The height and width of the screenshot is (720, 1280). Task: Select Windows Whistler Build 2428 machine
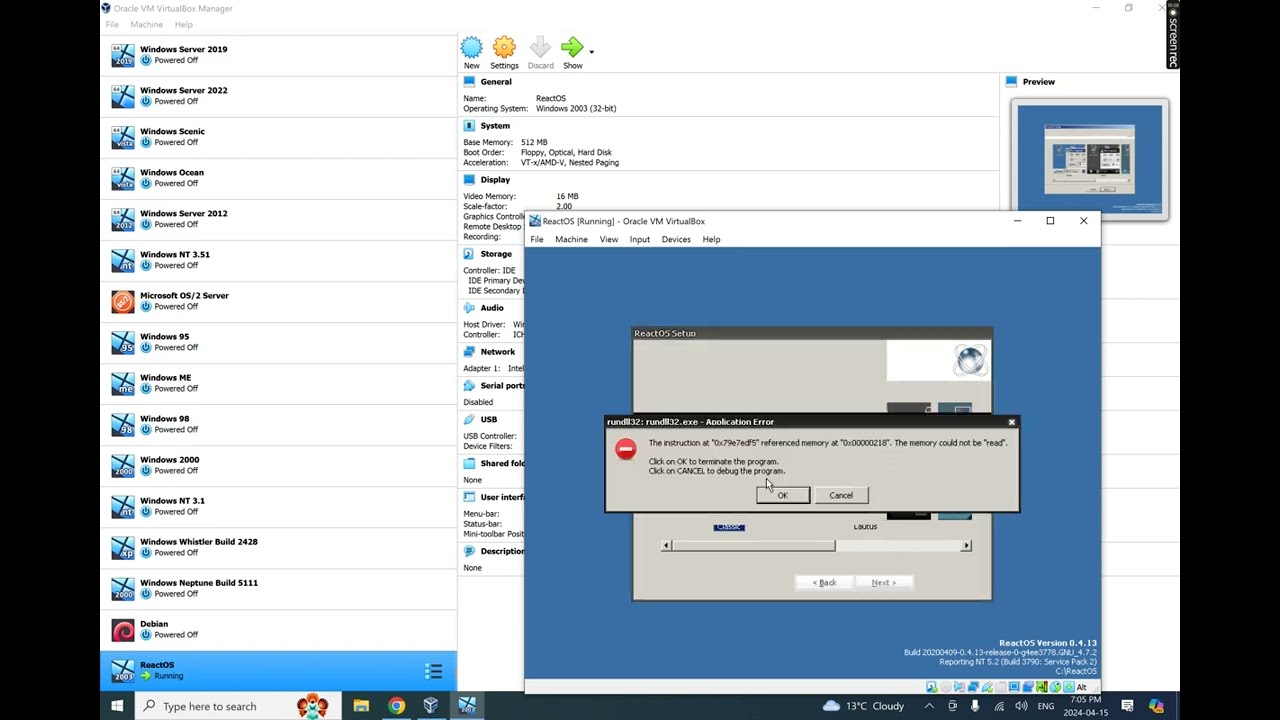click(x=278, y=547)
